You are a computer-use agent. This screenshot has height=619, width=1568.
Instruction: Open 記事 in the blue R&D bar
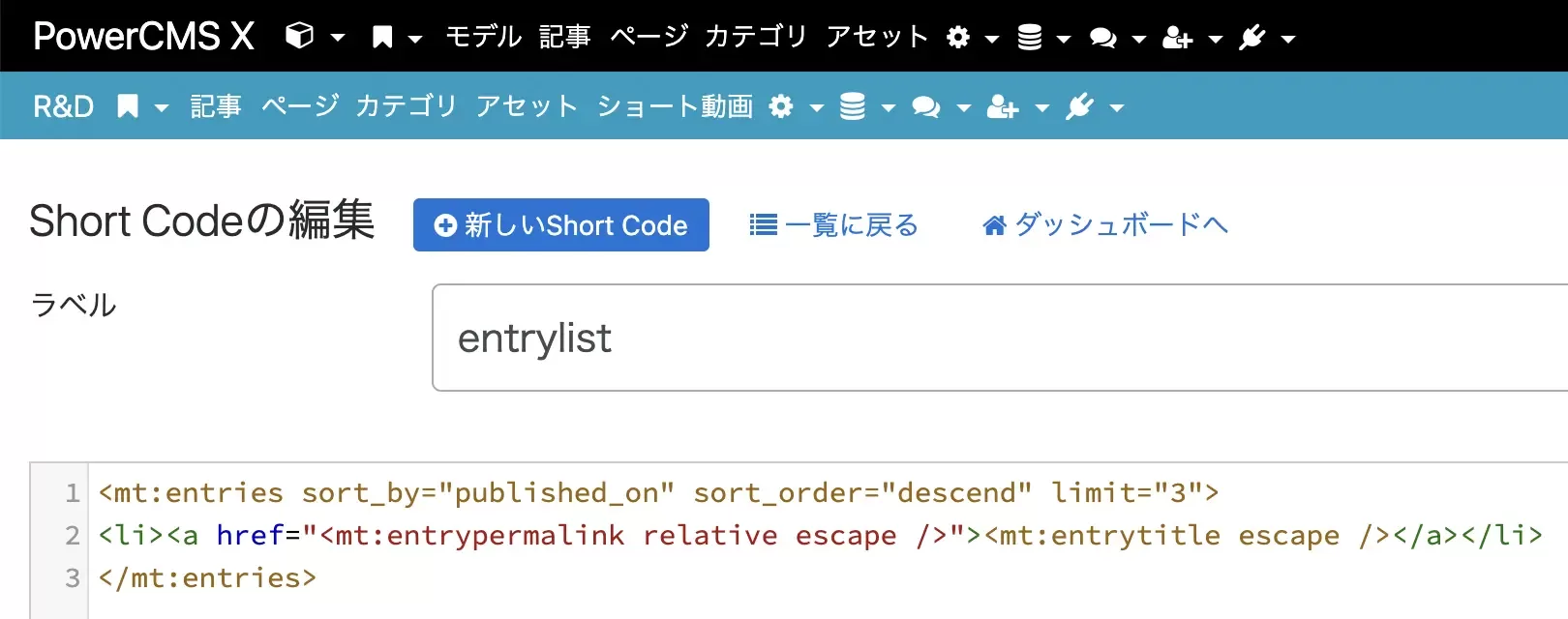click(x=216, y=106)
